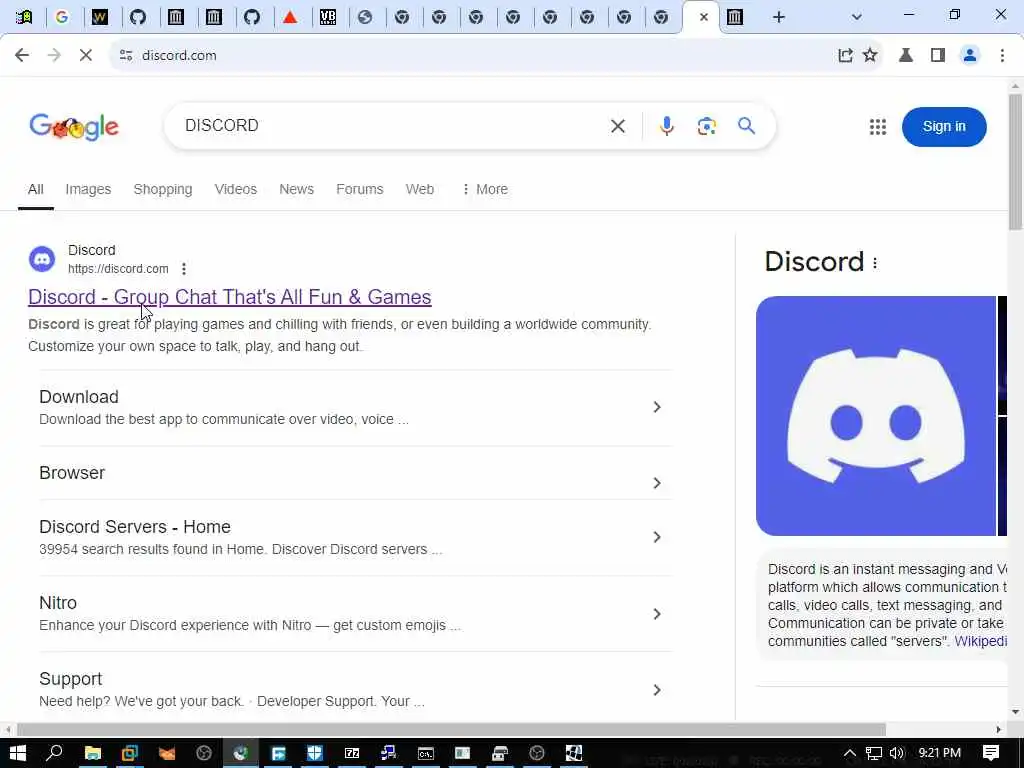Open the Chrome profile avatar

970,56
